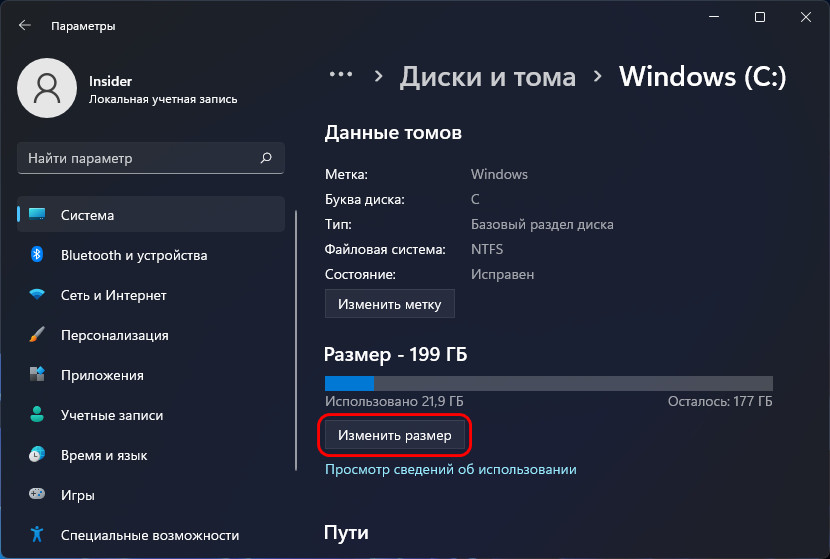Click the Метка value Windows
The image size is (830, 559).
point(499,174)
